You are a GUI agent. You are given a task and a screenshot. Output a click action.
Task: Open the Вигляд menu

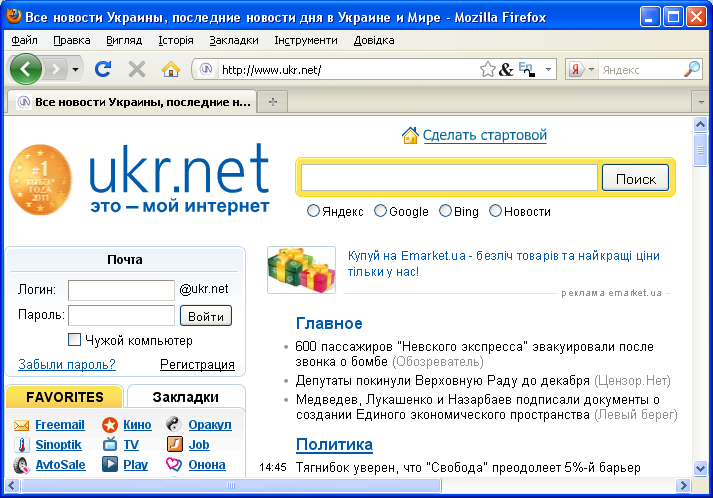tap(124, 40)
